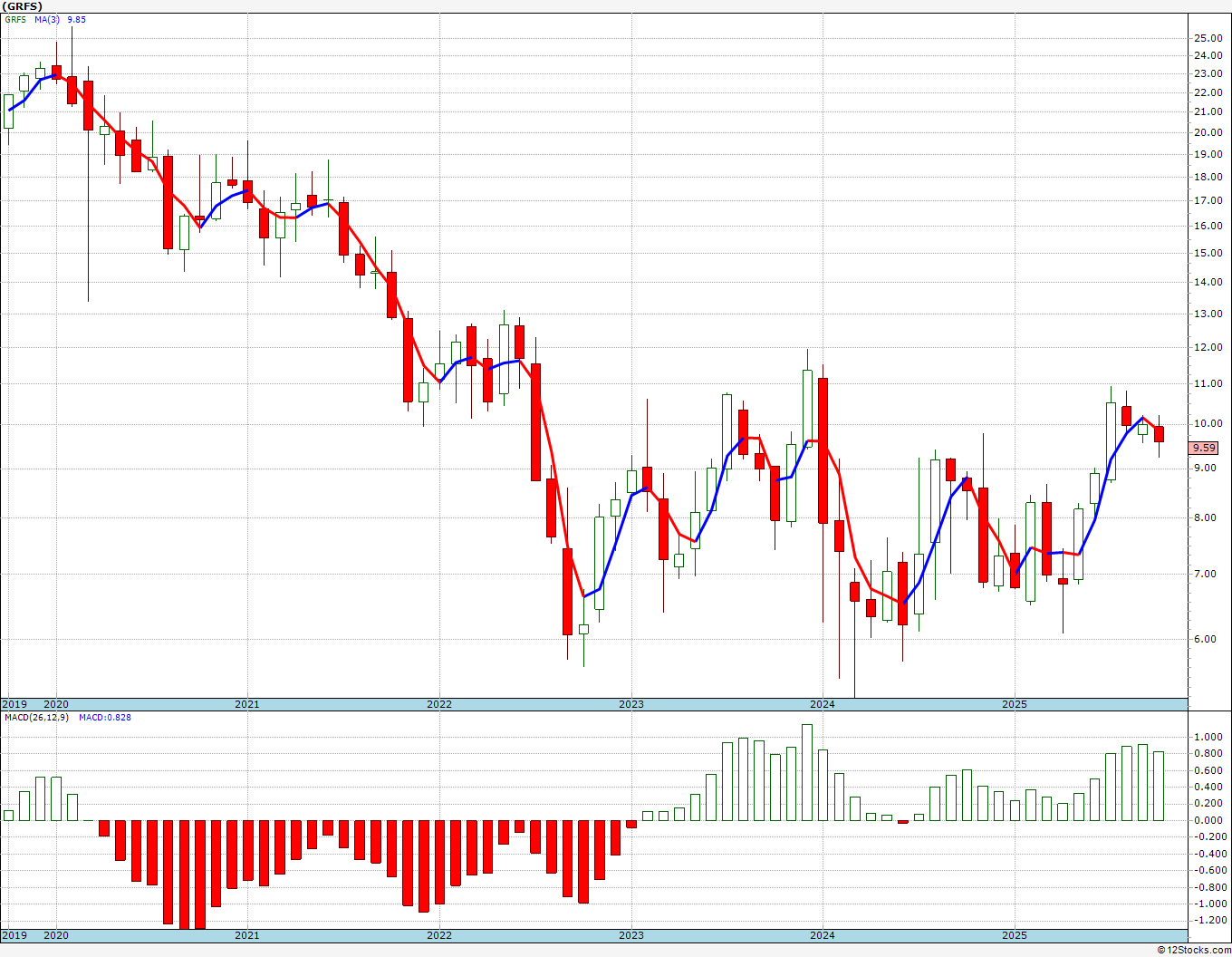This screenshot has height=957, width=1232.
Task: Select the 12.00 price axis label
Action: pos(1208,347)
